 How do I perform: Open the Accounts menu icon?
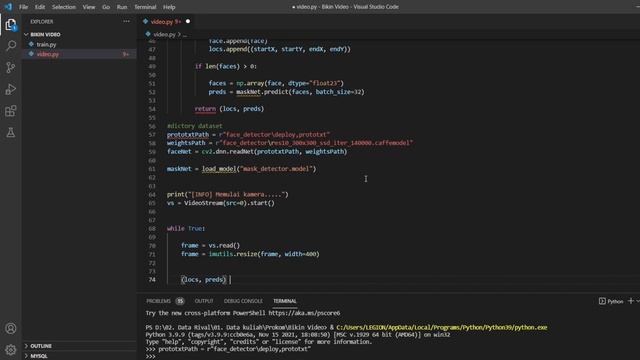pyautogui.click(x=11, y=328)
